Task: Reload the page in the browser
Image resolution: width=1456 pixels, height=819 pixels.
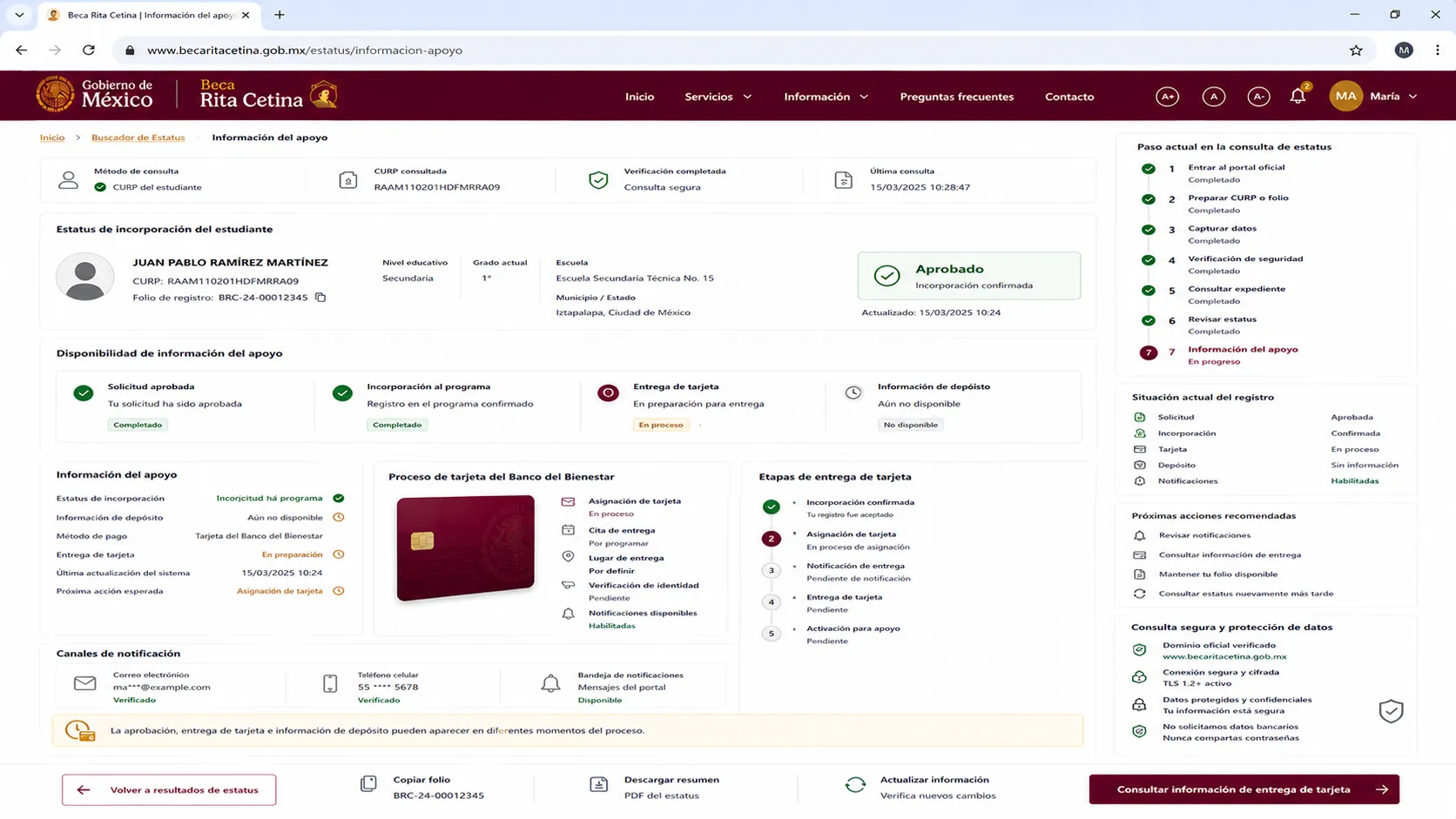Action: point(89,50)
